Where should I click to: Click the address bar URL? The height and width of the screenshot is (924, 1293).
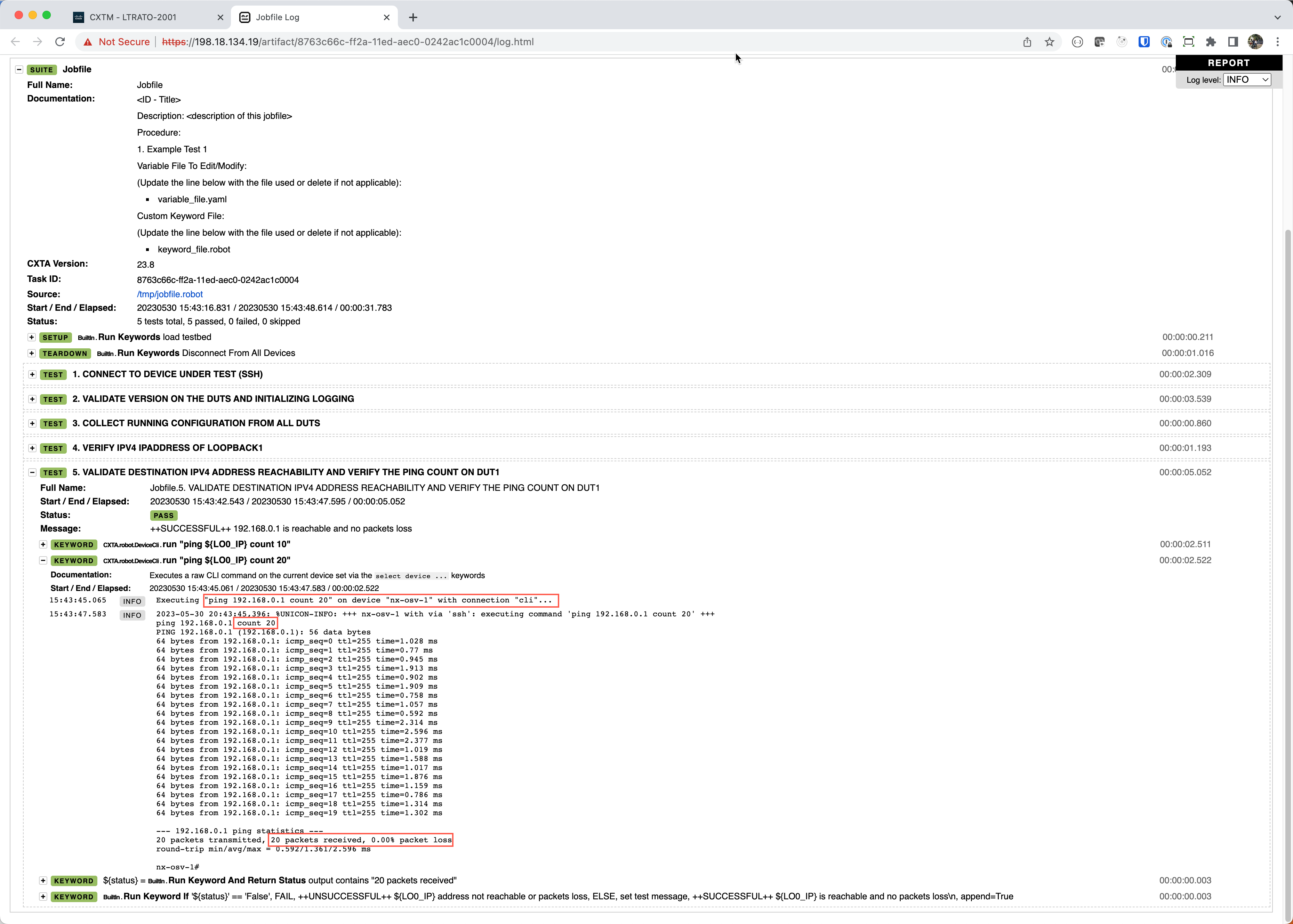(x=348, y=41)
